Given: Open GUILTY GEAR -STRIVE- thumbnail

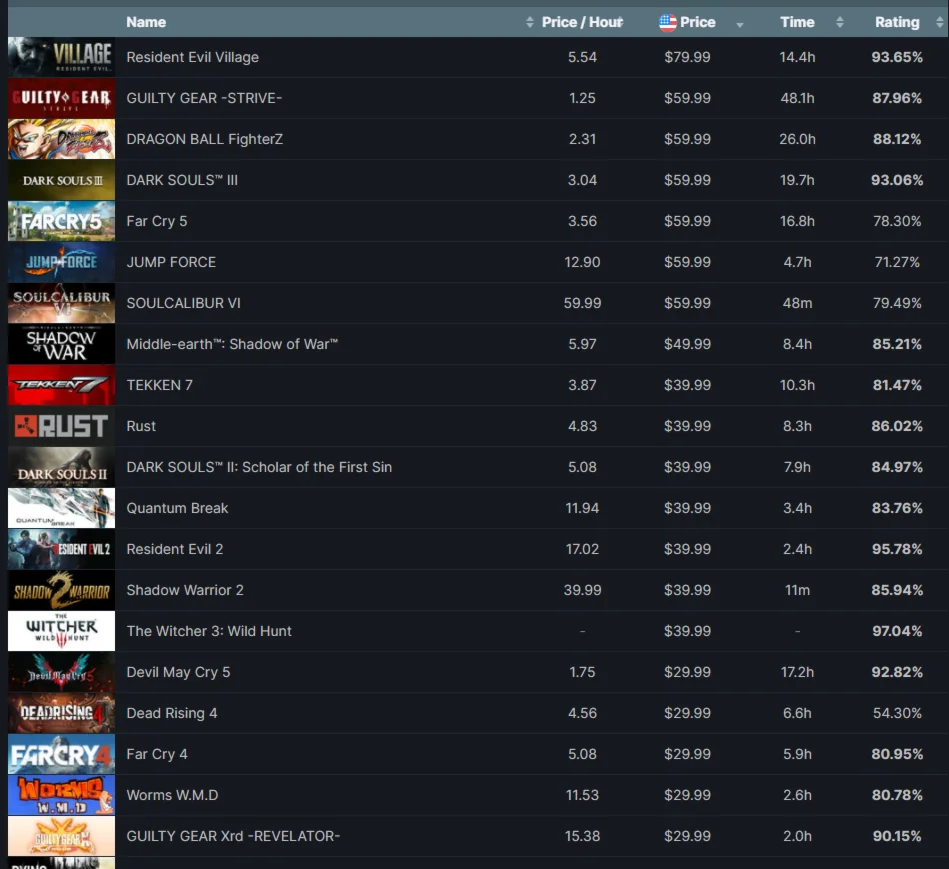Looking at the screenshot, I should coord(61,98).
